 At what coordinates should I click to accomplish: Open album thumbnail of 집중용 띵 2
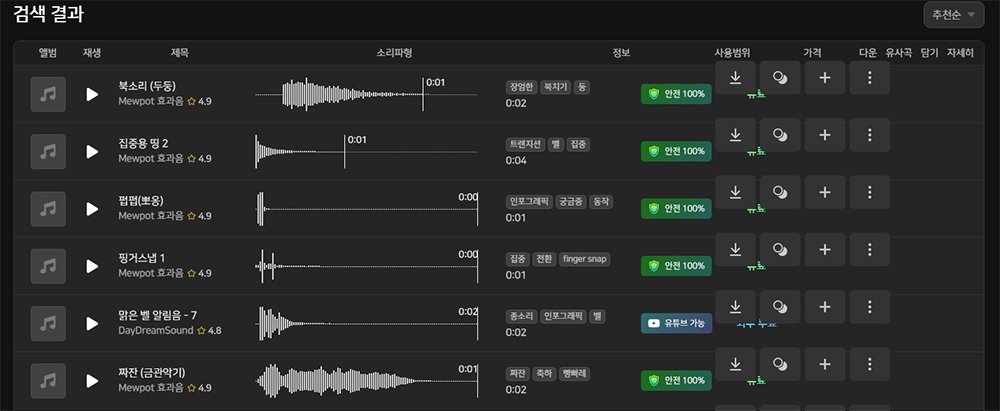pyautogui.click(x=48, y=151)
